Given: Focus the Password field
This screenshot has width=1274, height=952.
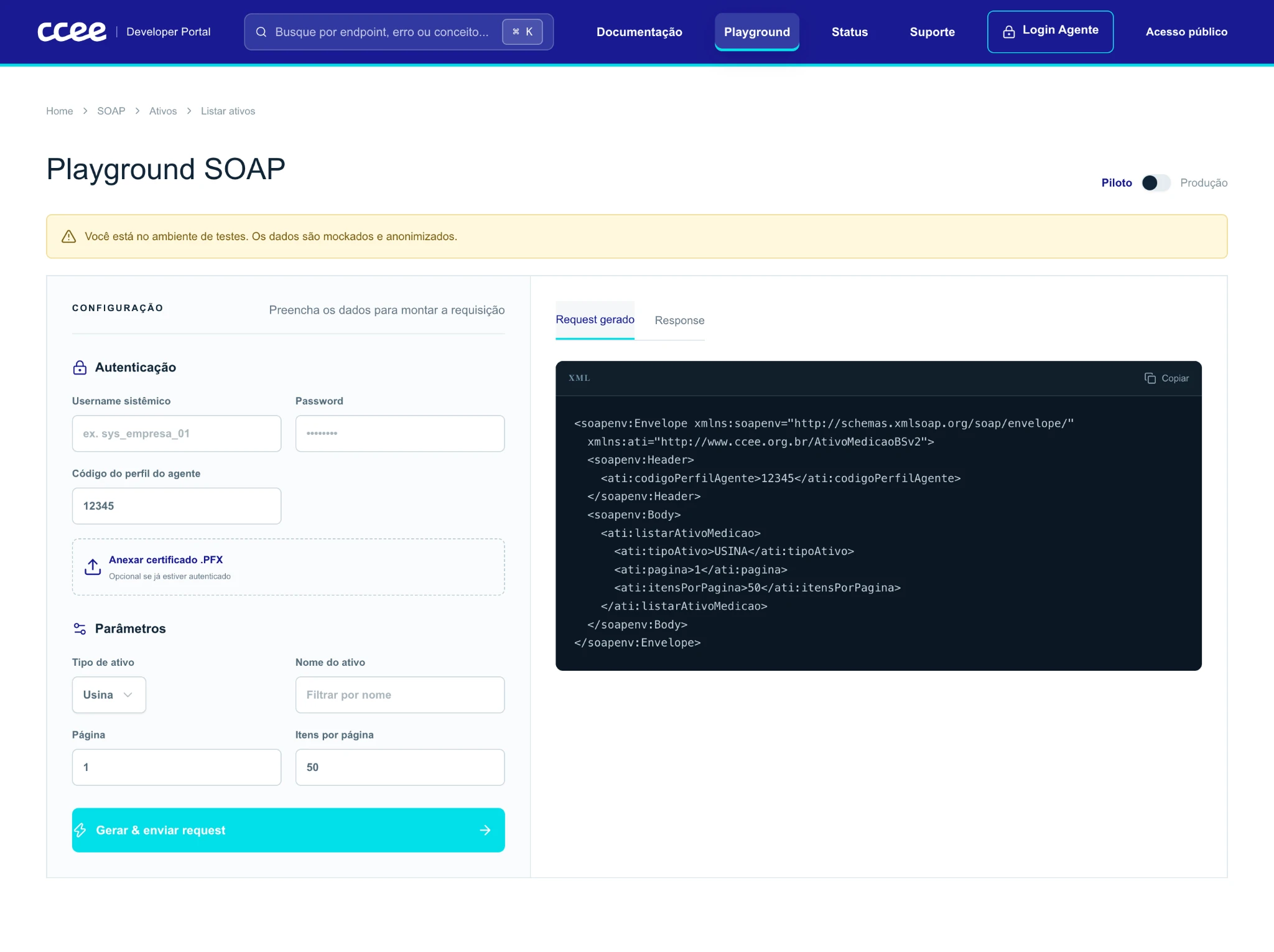Looking at the screenshot, I should (400, 434).
